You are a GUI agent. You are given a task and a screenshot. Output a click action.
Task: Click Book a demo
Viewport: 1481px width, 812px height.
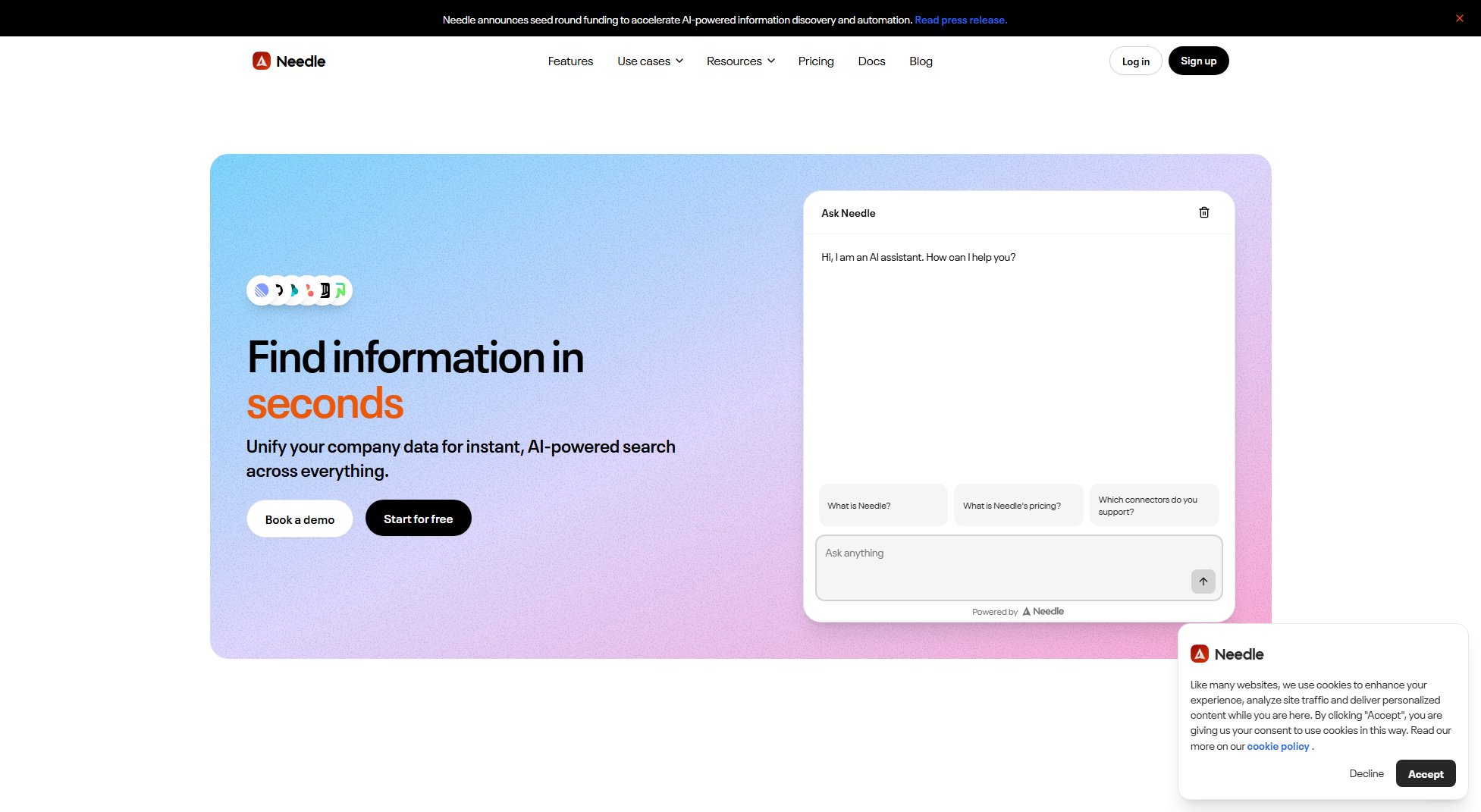point(300,519)
